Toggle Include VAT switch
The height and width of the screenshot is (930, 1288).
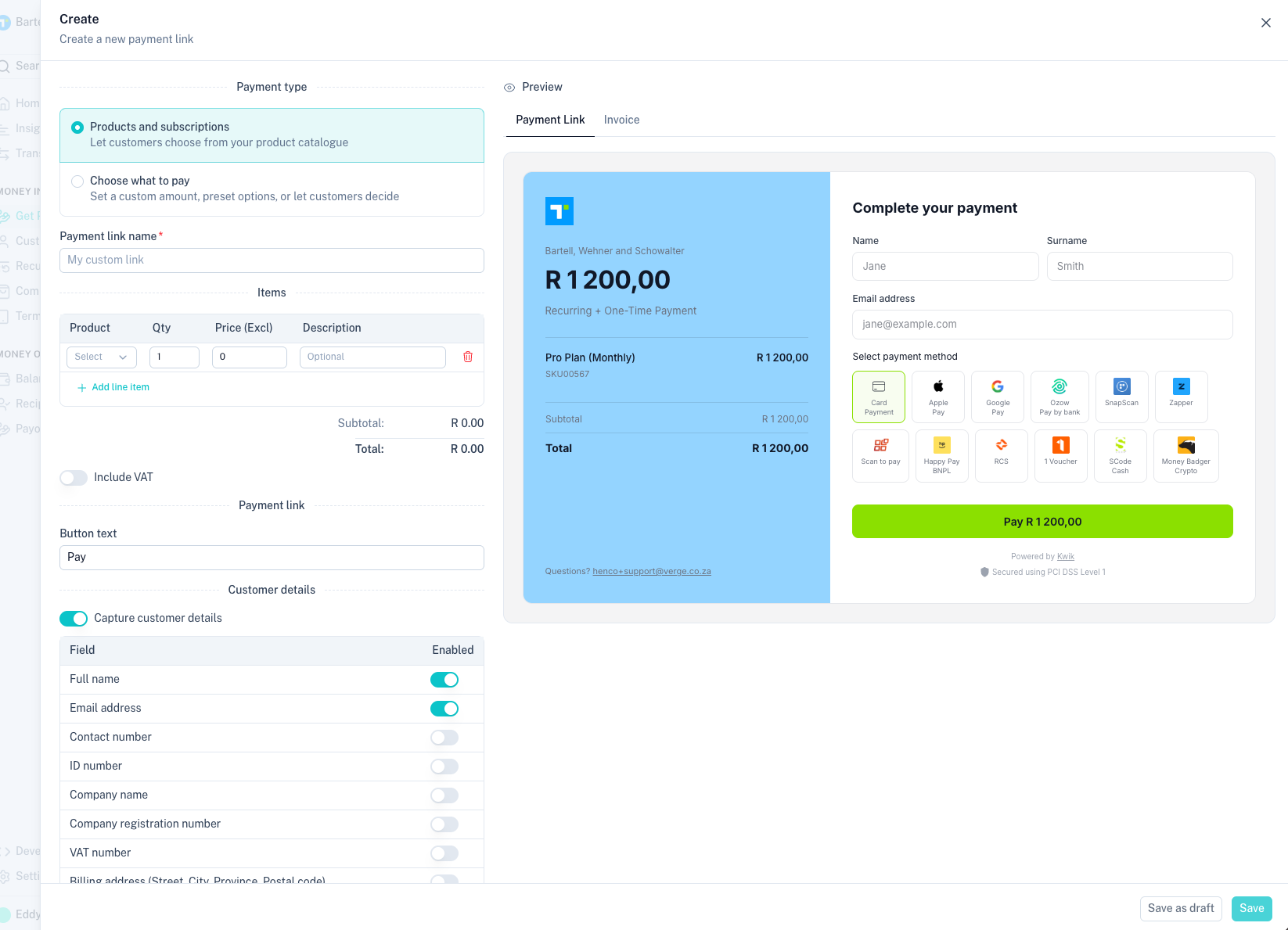pos(74,478)
